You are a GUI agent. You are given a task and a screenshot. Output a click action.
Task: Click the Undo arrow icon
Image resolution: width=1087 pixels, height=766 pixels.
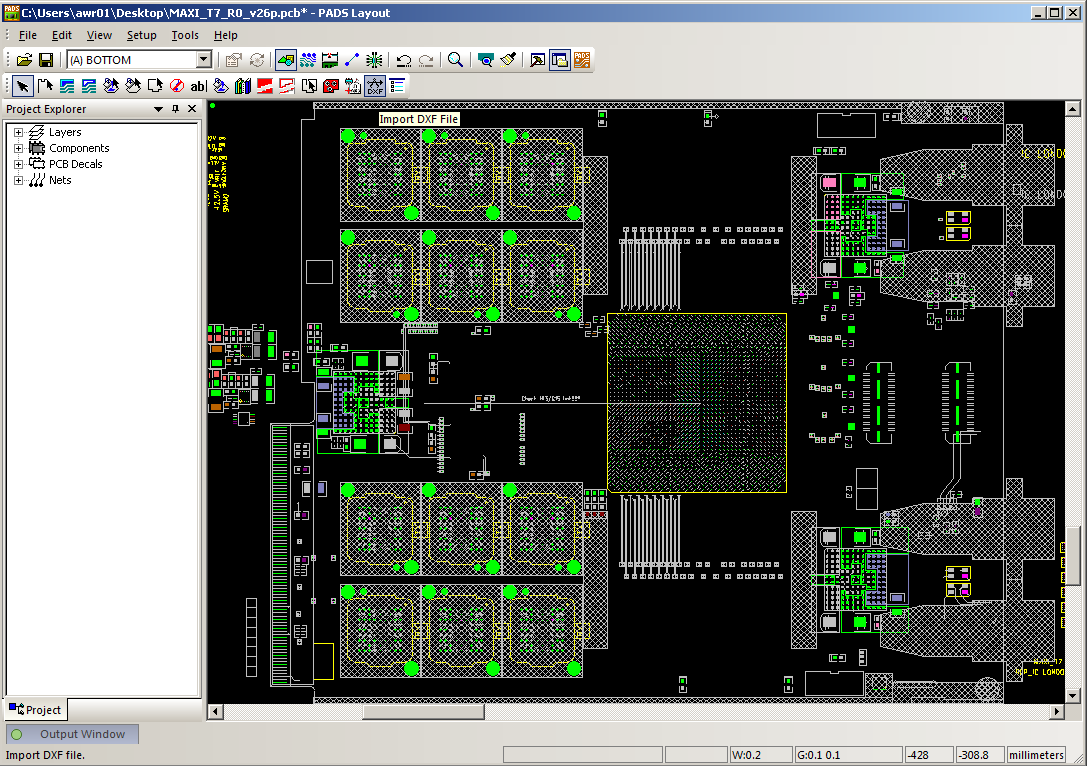404,60
